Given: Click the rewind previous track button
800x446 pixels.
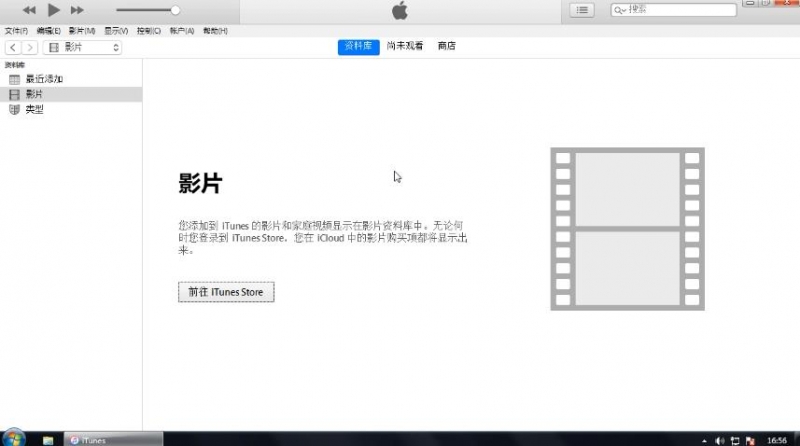Looking at the screenshot, I should point(29,10).
